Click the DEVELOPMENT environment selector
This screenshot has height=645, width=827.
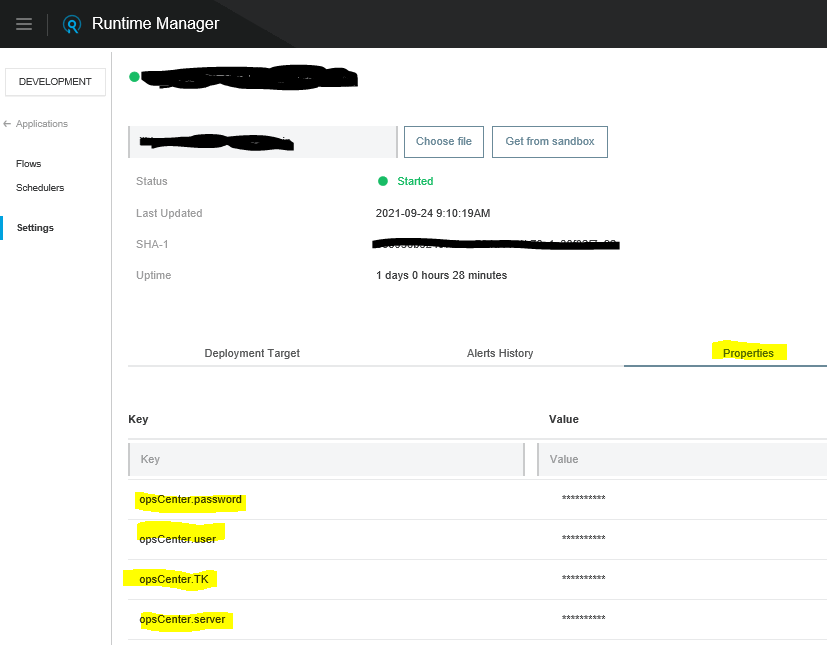pos(55,81)
